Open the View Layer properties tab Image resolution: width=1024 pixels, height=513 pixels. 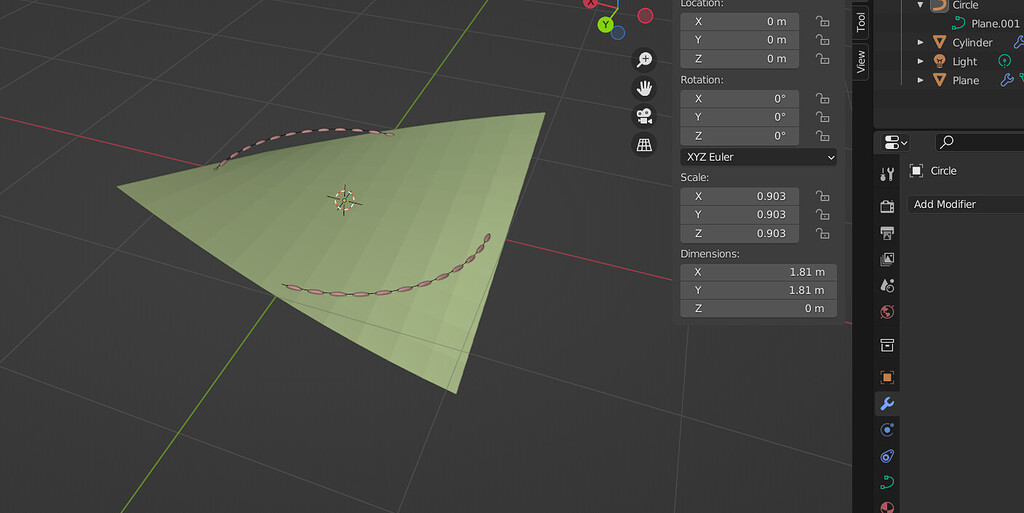coord(887,259)
